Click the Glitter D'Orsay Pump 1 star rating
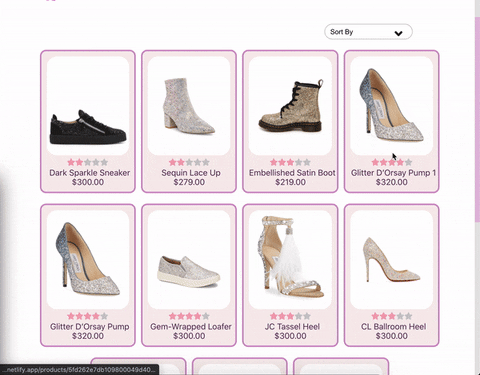 point(392,162)
